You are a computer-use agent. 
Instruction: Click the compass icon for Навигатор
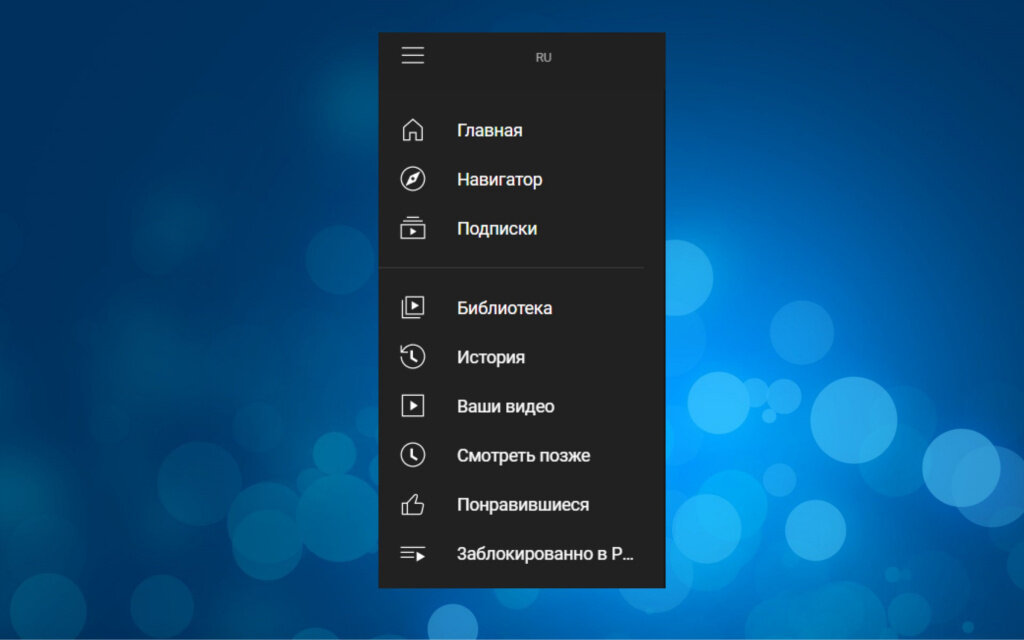(413, 179)
